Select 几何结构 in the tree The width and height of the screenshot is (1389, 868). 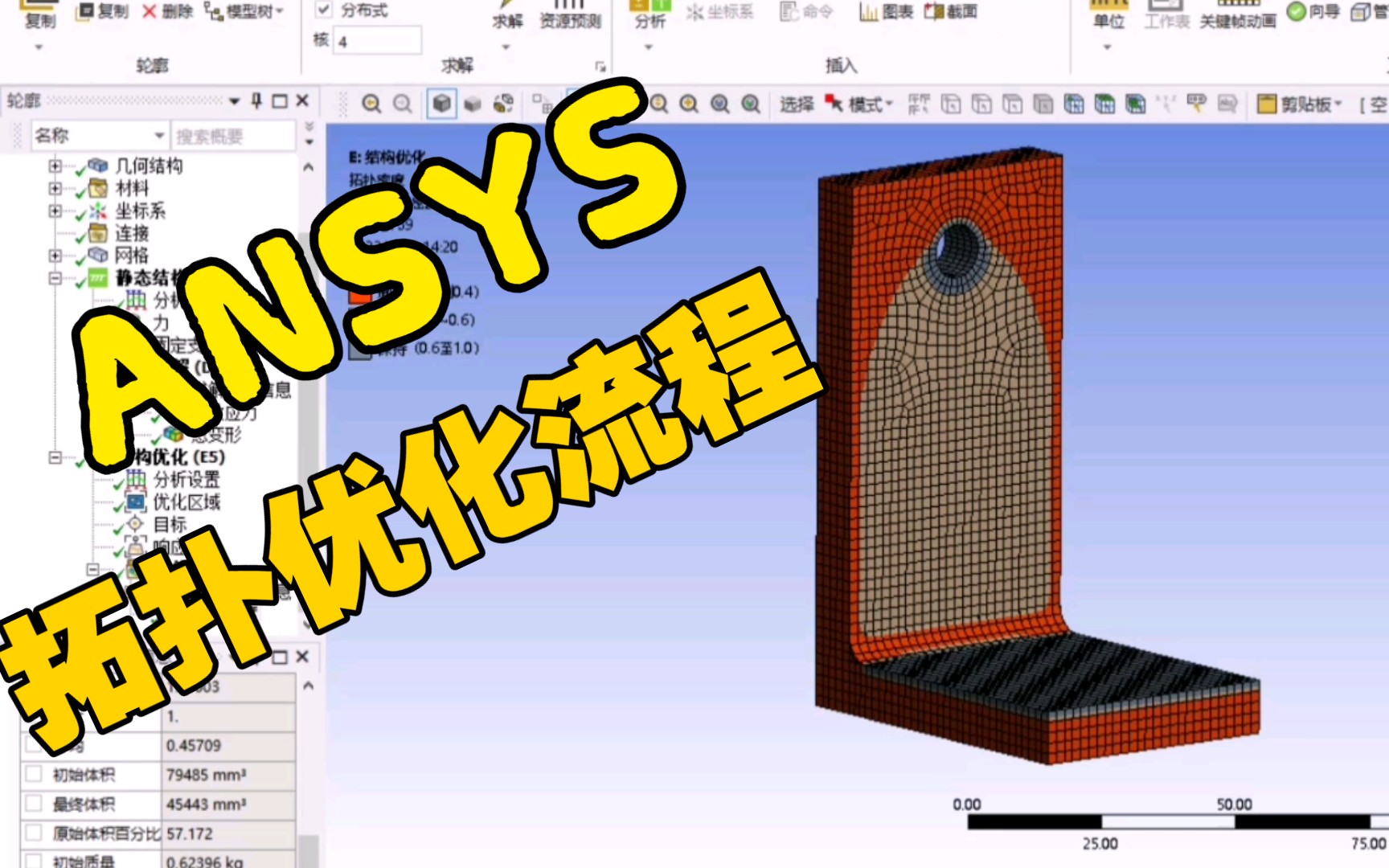149,166
